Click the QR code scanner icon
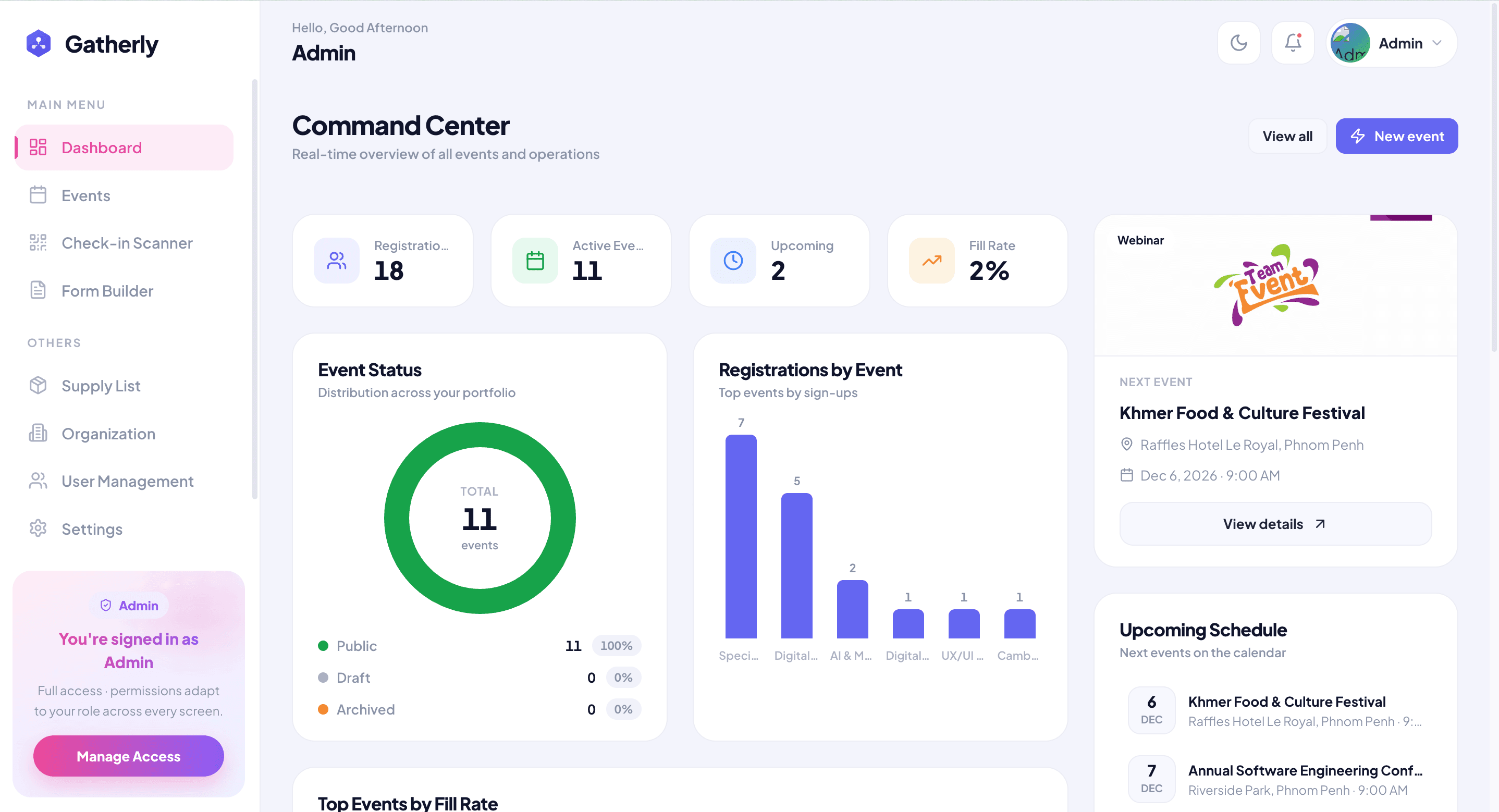1499x812 pixels. pos(38,242)
